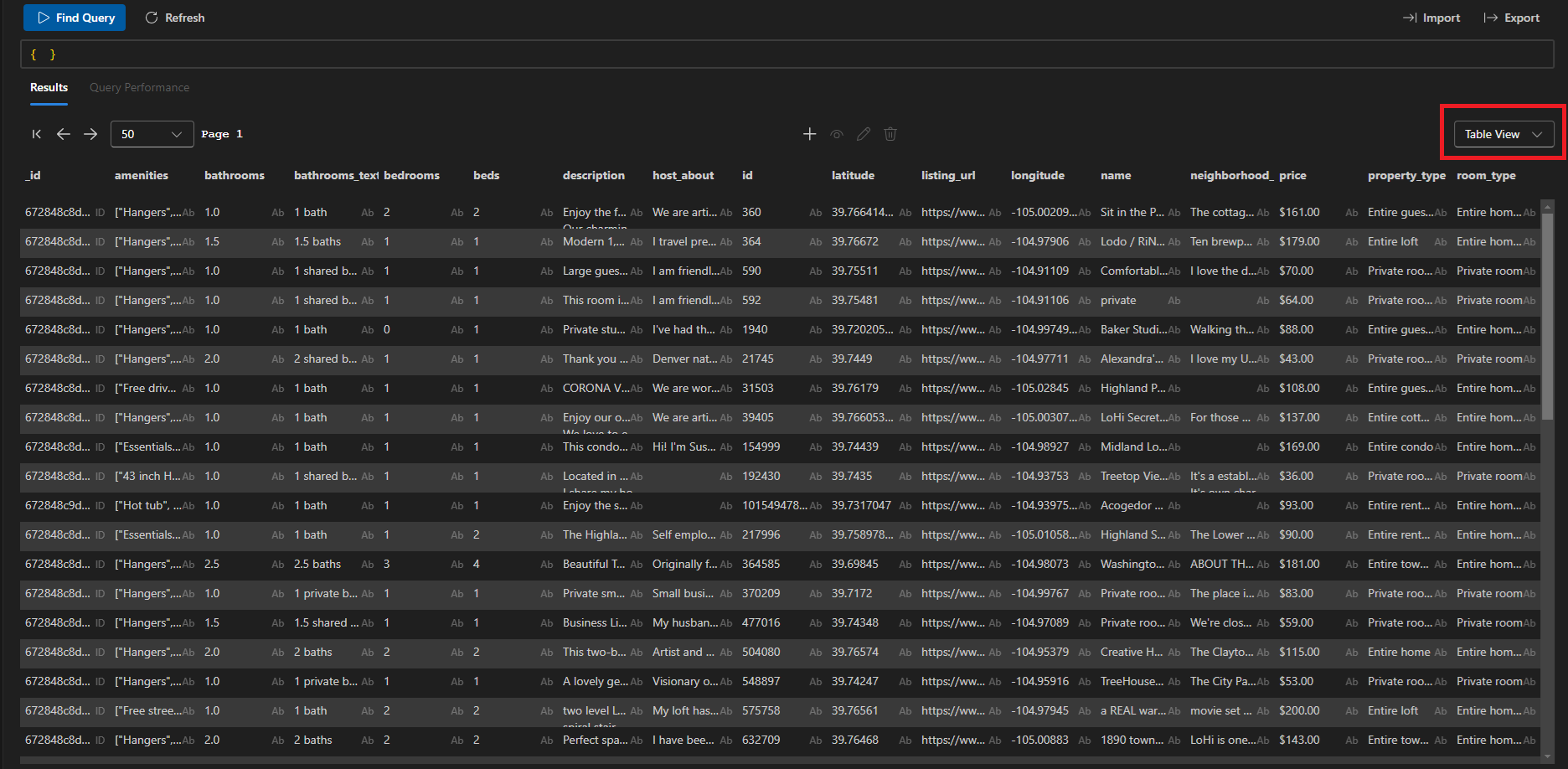1568x769 pixels.
Task: Click the pencil edit document icon
Action: 864,134
